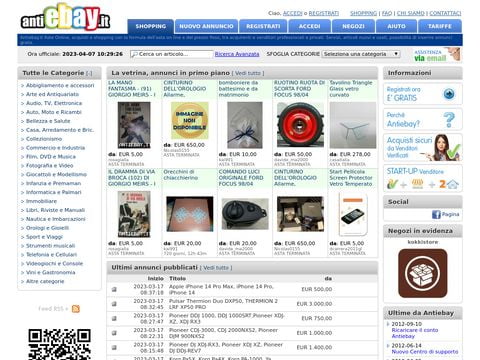The image size is (480, 360).
Task: Select Collezionismo category
Action: [44, 139]
